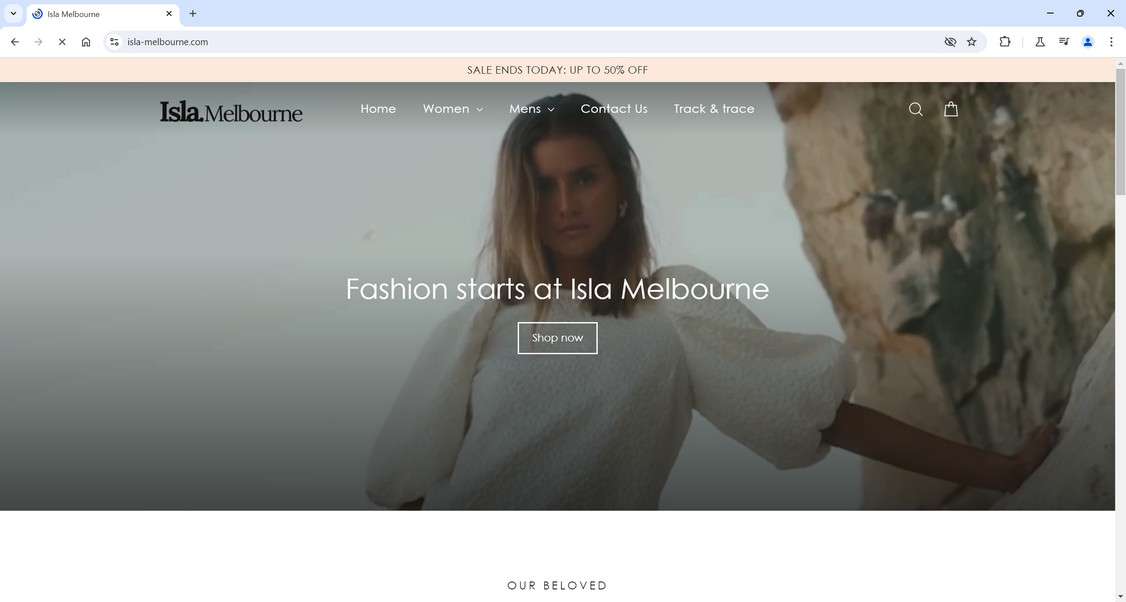The height and width of the screenshot is (602, 1126).
Task: Click the Shop now button
Action: pyautogui.click(x=557, y=338)
